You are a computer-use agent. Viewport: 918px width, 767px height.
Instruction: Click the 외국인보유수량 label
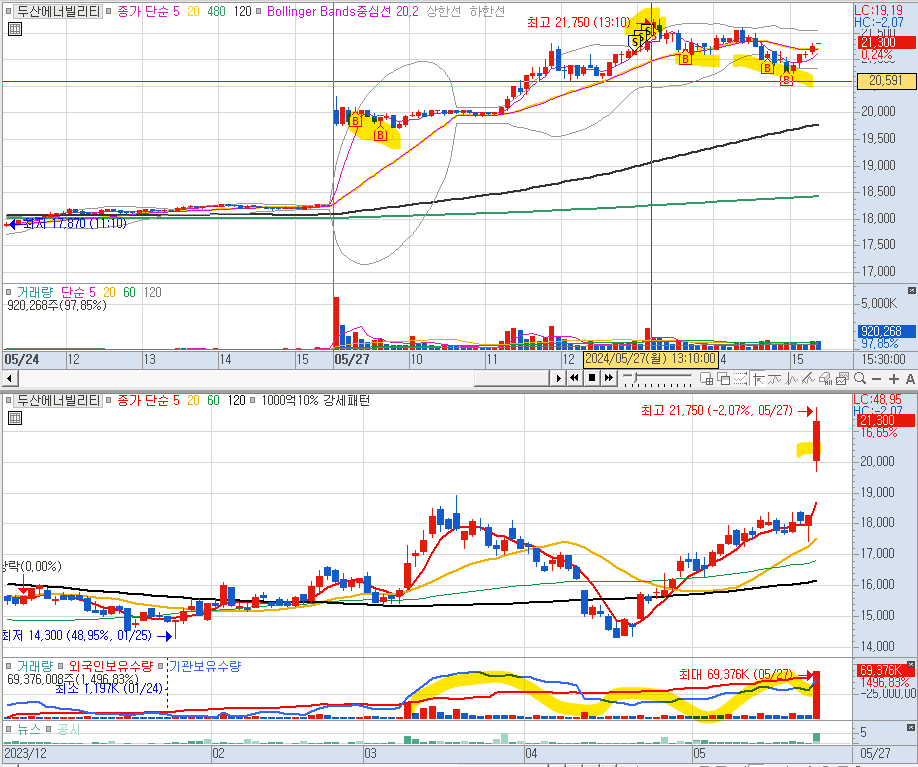tap(111, 666)
